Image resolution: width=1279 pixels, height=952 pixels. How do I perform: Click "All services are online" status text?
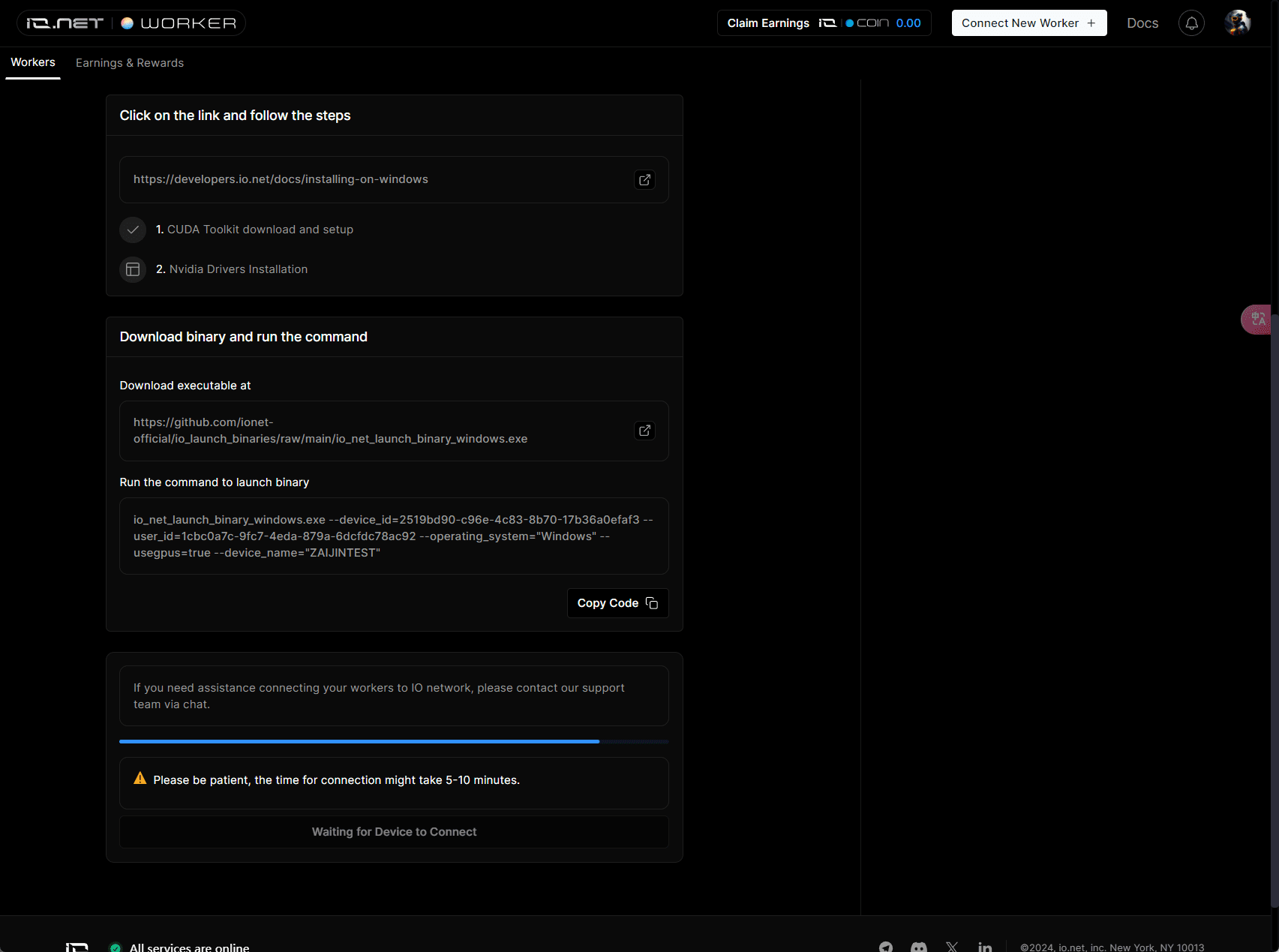click(189, 947)
